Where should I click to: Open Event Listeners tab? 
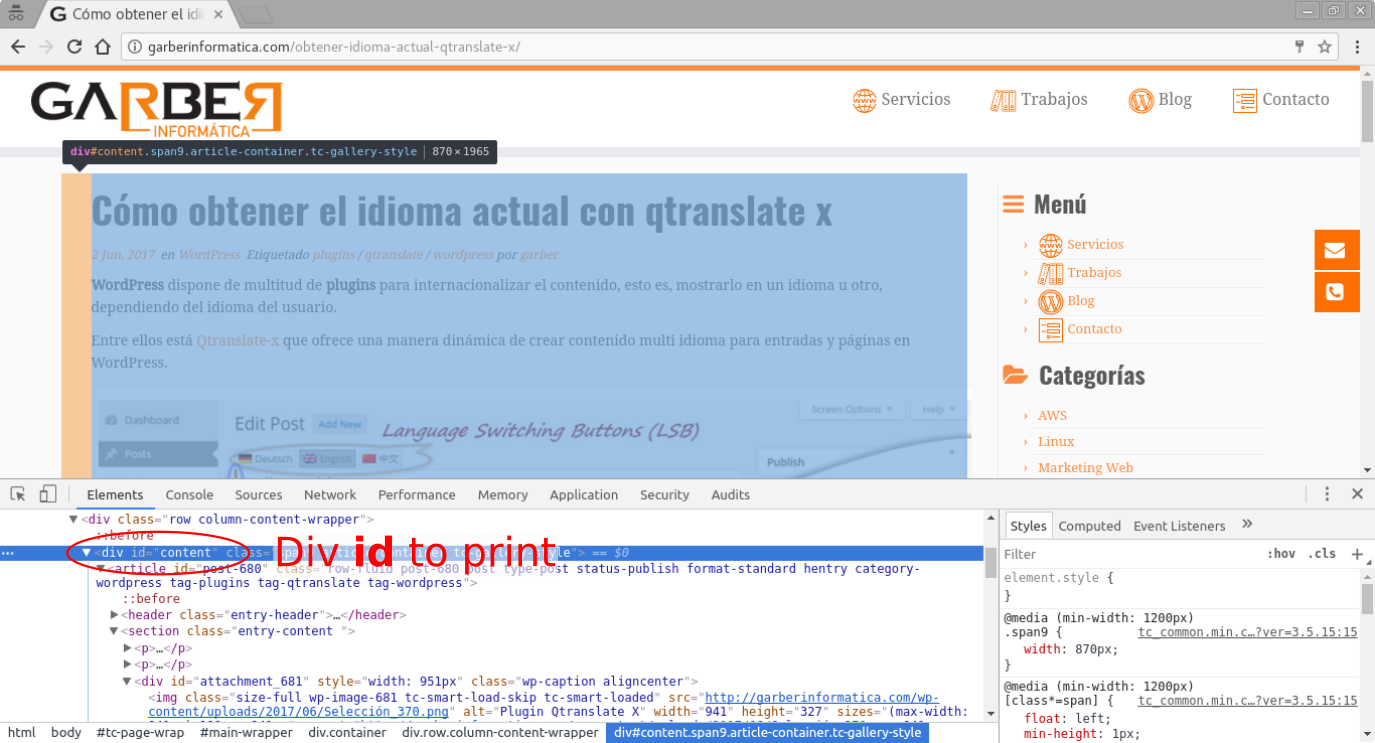(x=1179, y=526)
